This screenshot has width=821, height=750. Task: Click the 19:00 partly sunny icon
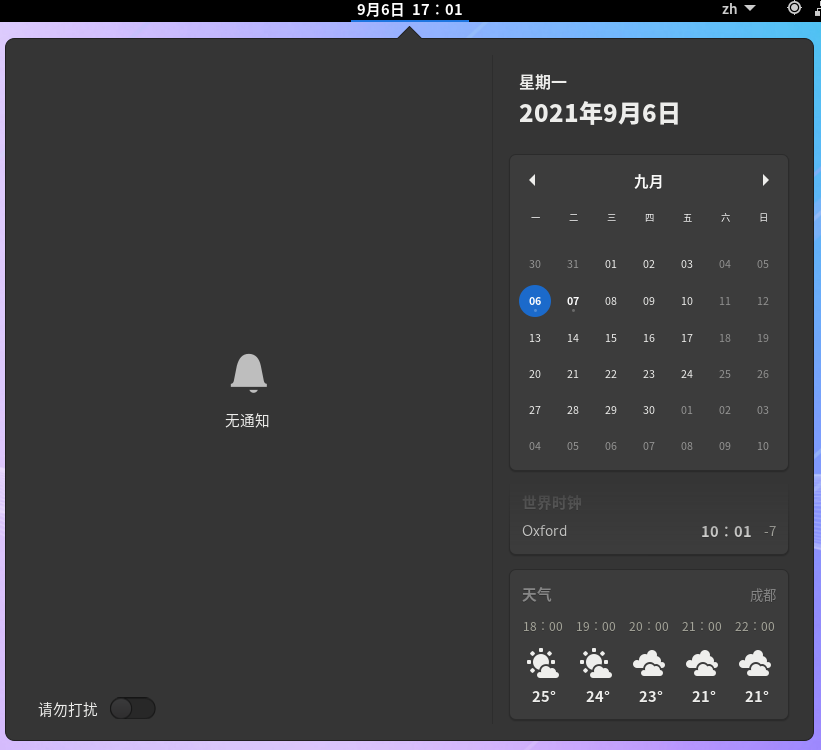tap(596, 663)
